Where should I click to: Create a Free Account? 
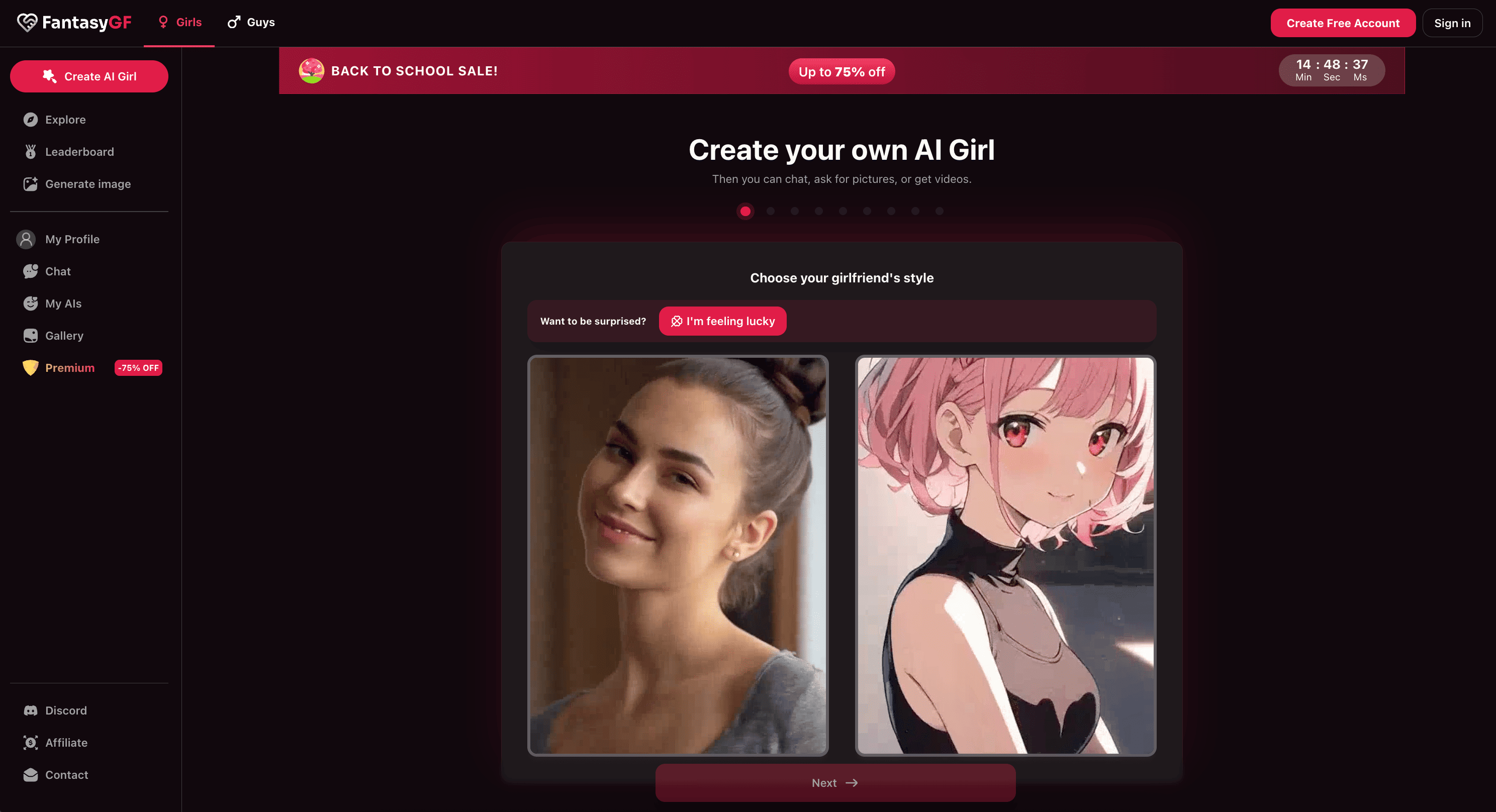pyautogui.click(x=1343, y=23)
